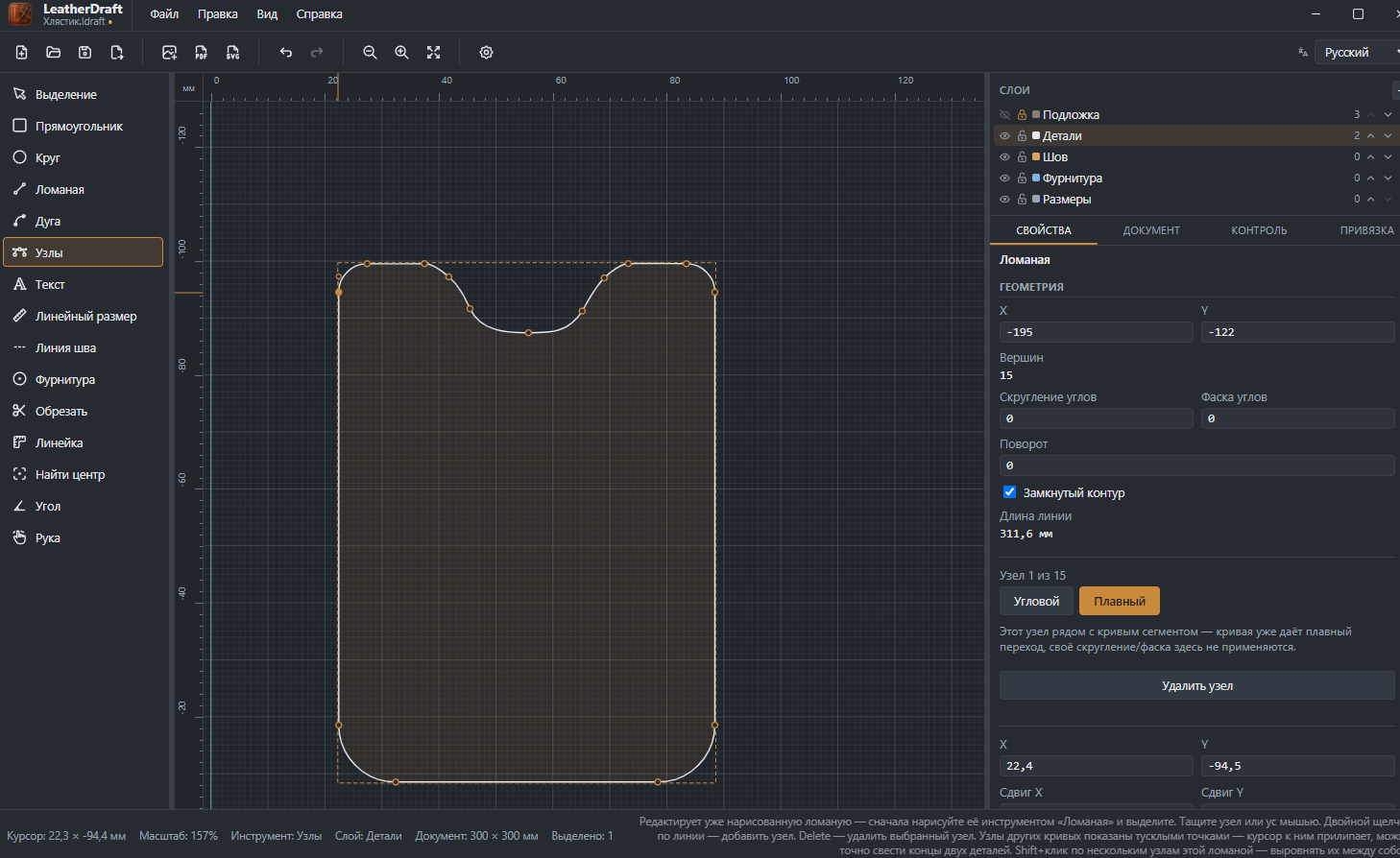Choose the Угол tool
The height and width of the screenshot is (858, 1400).
tap(84, 506)
